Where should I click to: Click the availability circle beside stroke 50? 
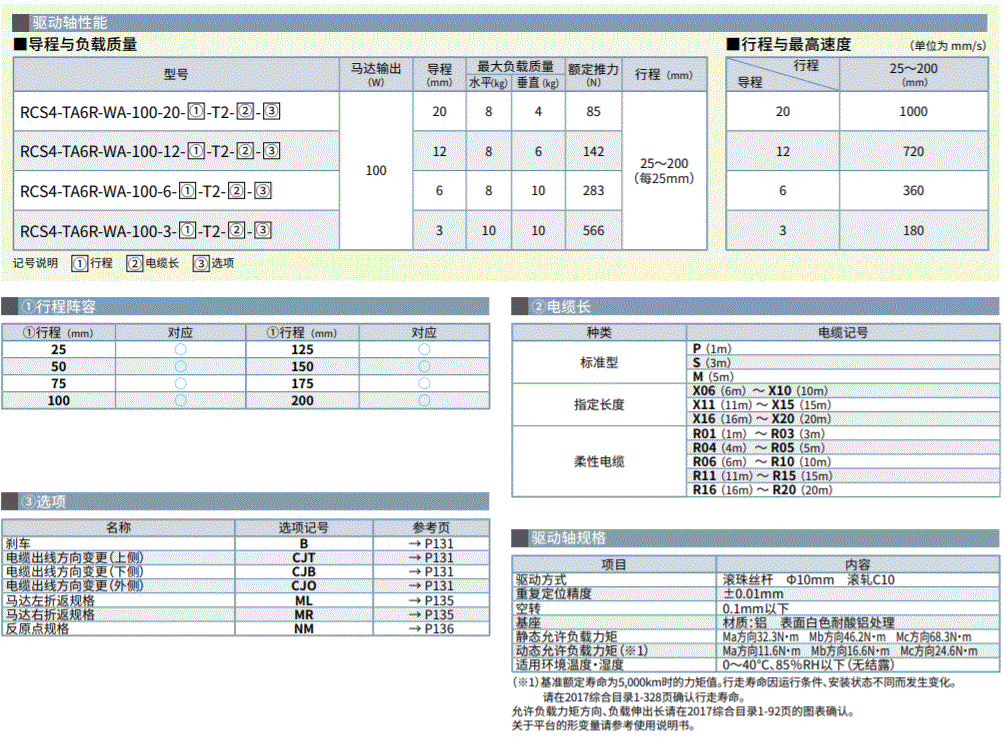pyautogui.click(x=181, y=366)
